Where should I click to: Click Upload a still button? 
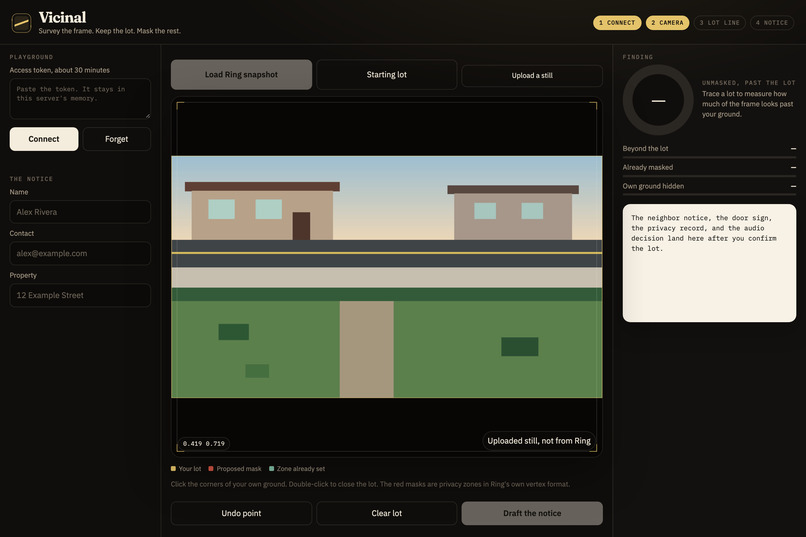pos(532,76)
